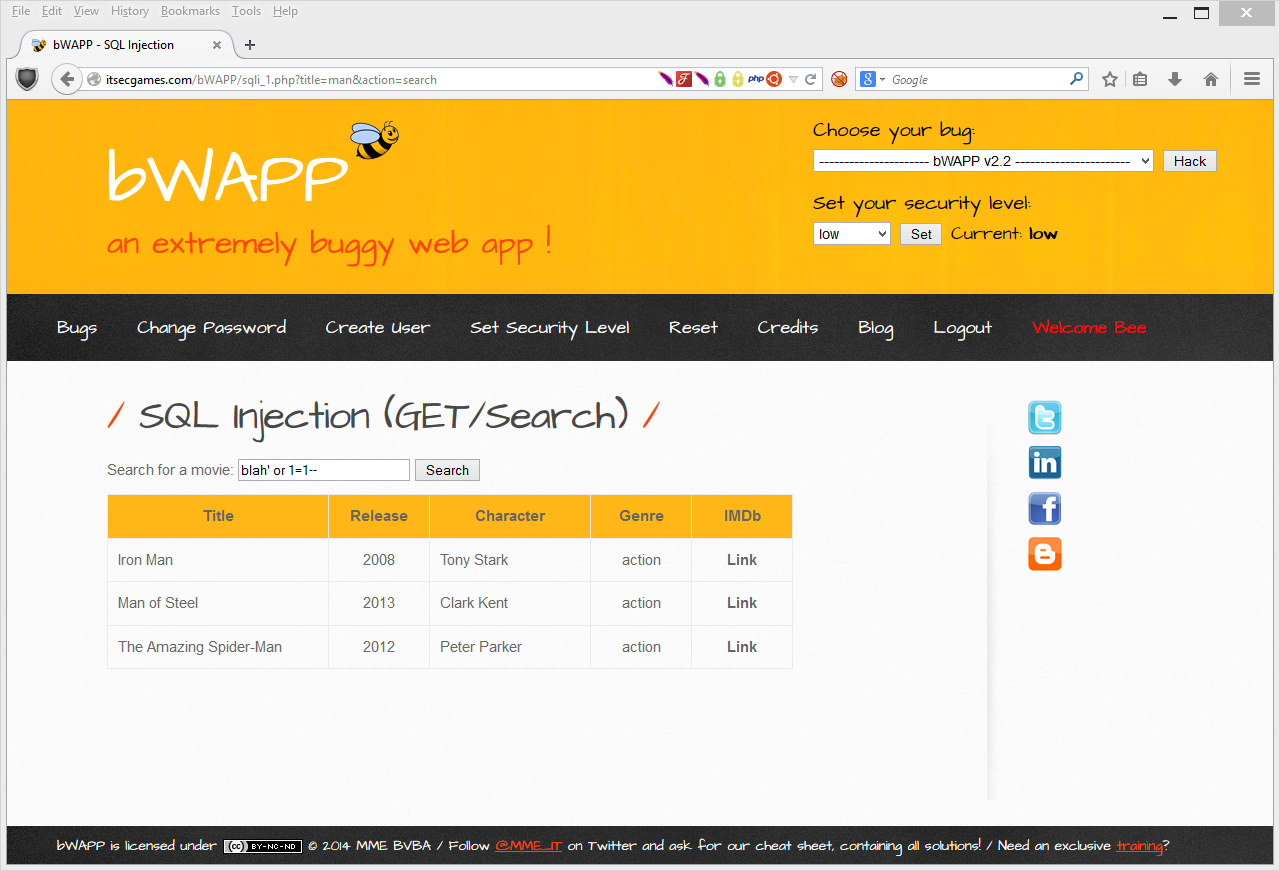Click the Twitter social icon
The height and width of the screenshot is (871, 1280).
coord(1044,418)
